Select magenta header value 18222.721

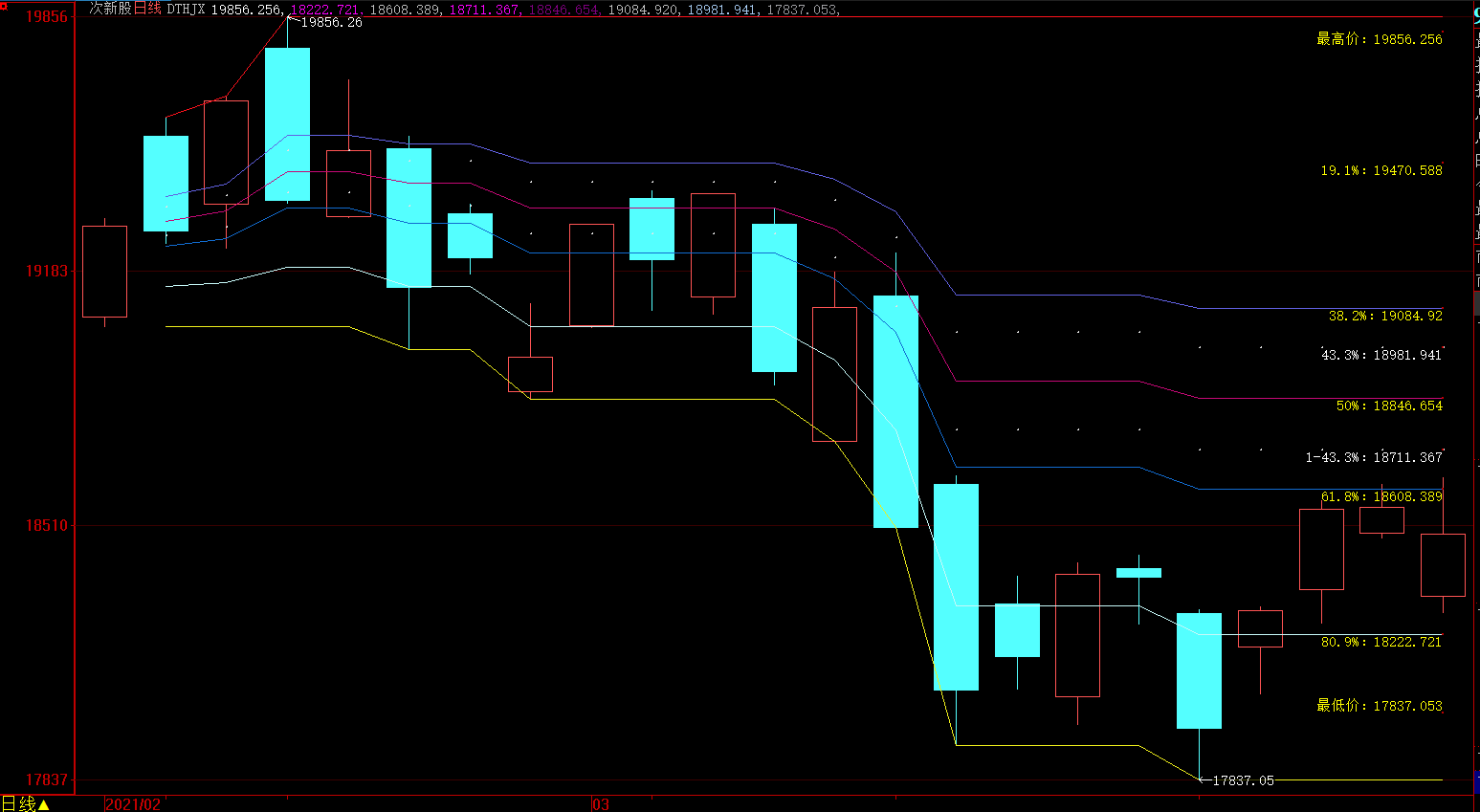click(x=325, y=10)
